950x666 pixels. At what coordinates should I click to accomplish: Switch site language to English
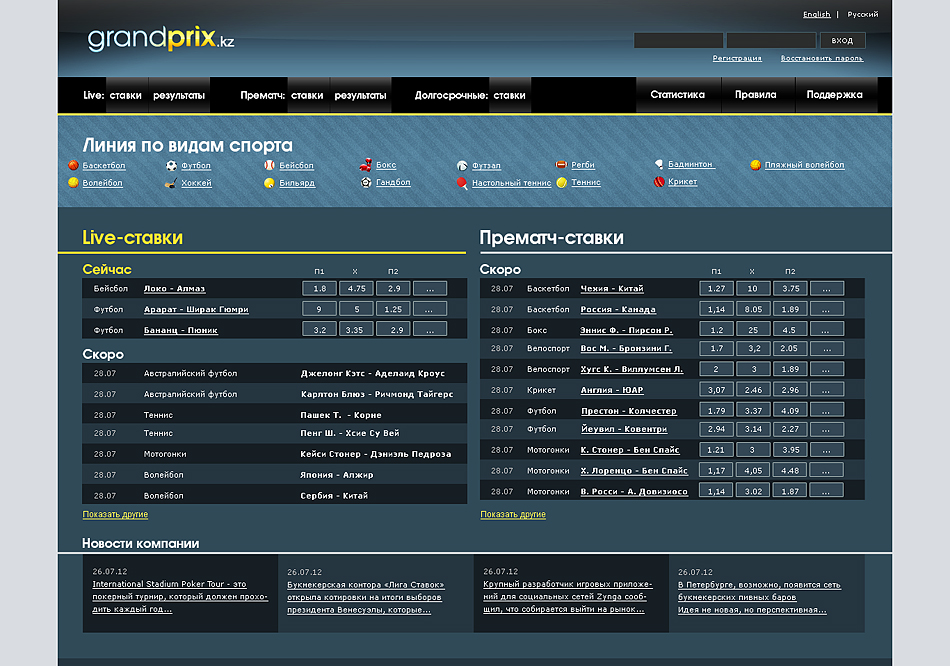point(816,15)
